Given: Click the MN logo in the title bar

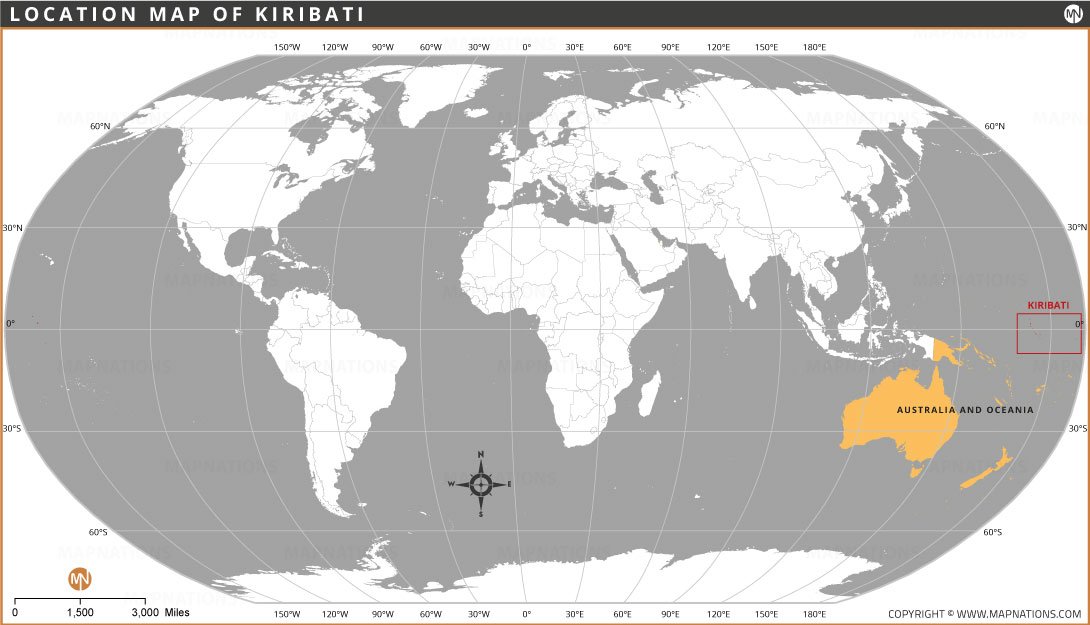Looking at the screenshot, I should click(1073, 14).
